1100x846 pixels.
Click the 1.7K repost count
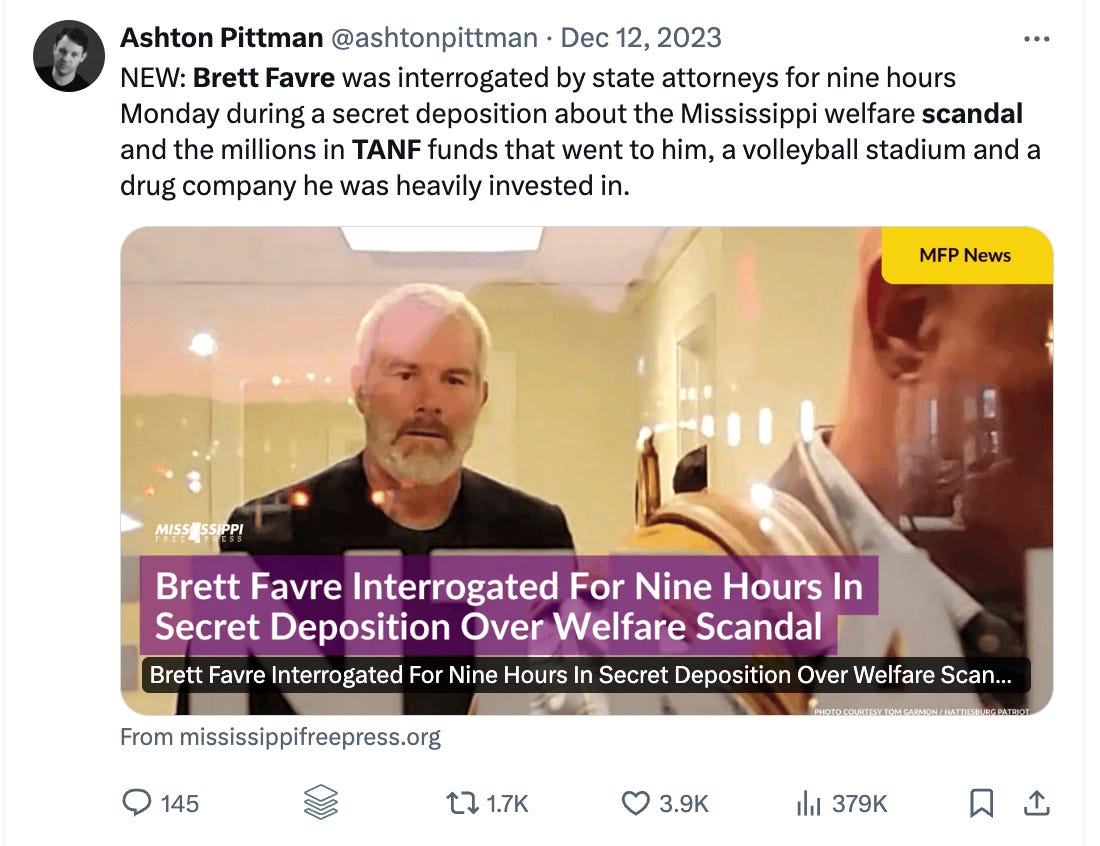pos(507,803)
